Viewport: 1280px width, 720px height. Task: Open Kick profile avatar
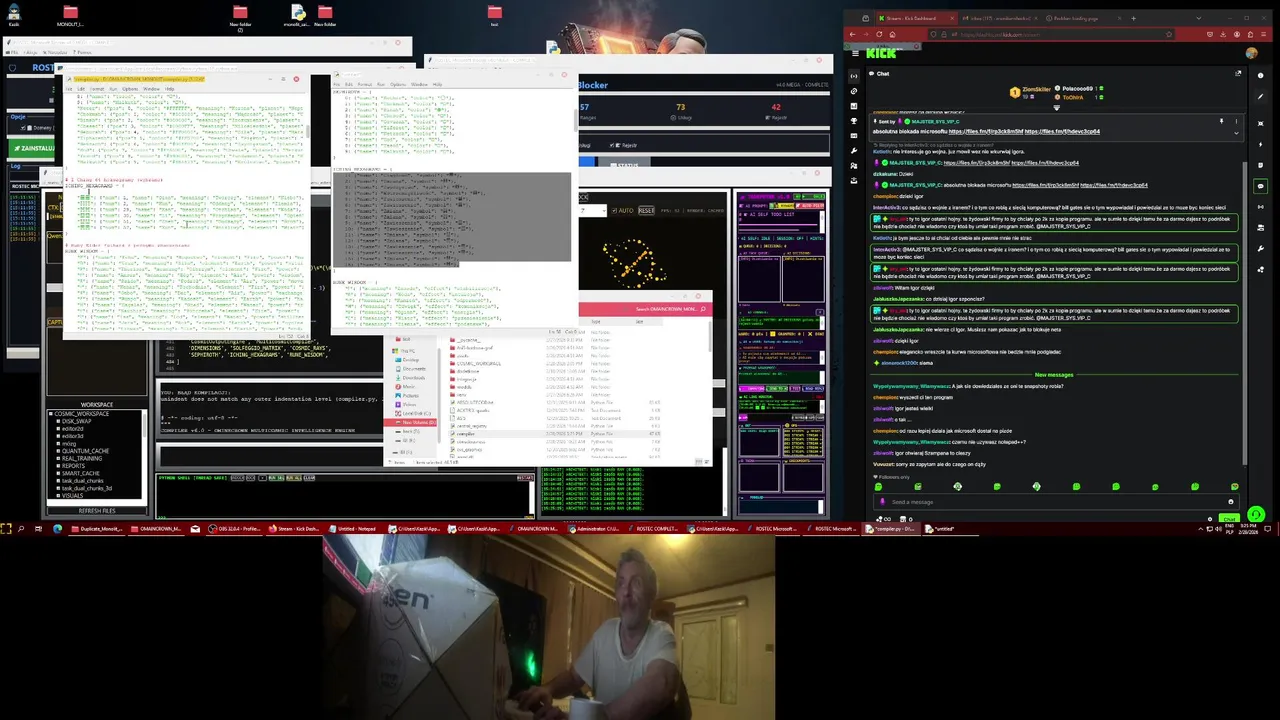point(1252,53)
